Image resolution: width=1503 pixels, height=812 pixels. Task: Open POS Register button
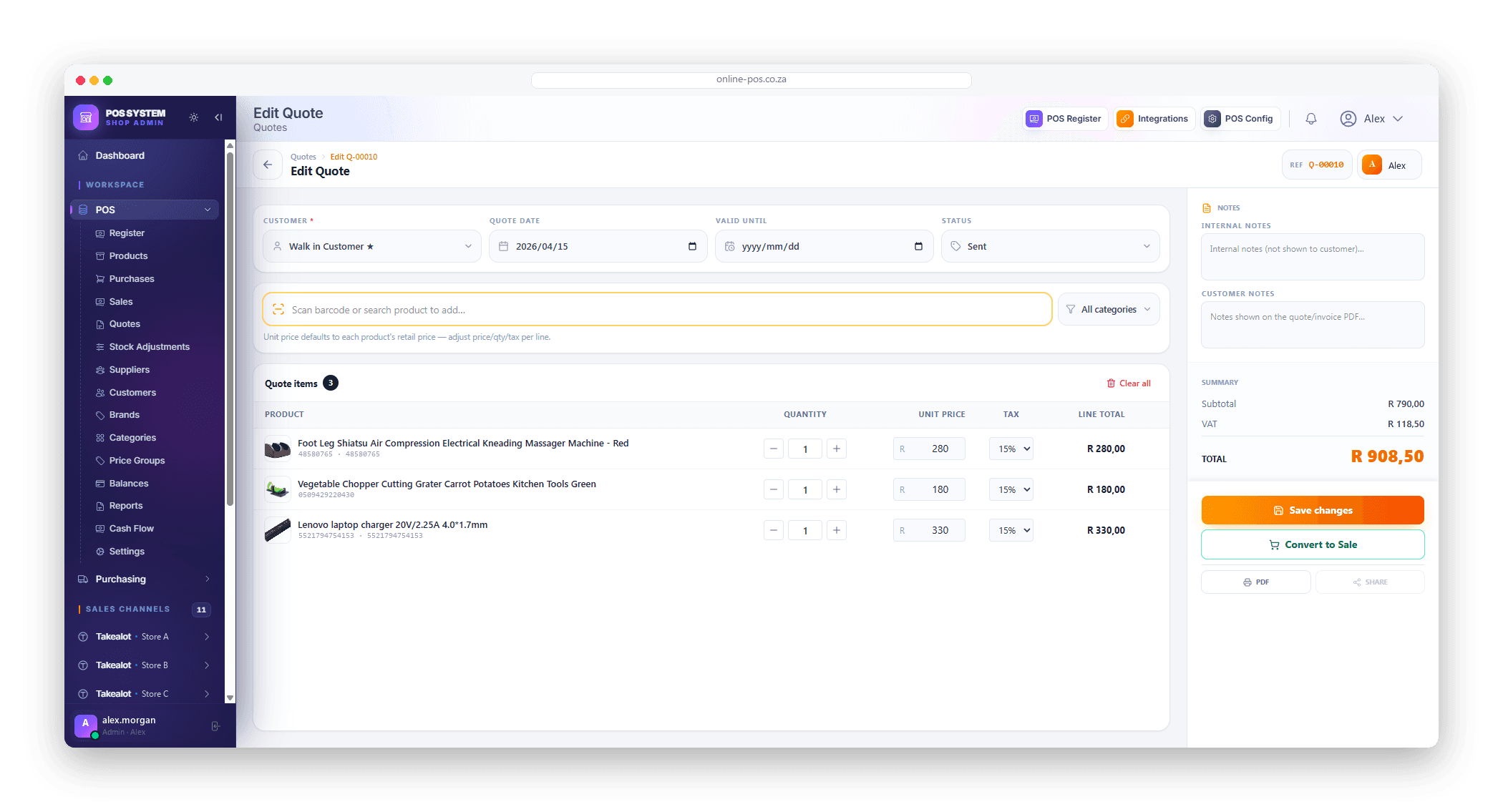pyautogui.click(x=1065, y=119)
